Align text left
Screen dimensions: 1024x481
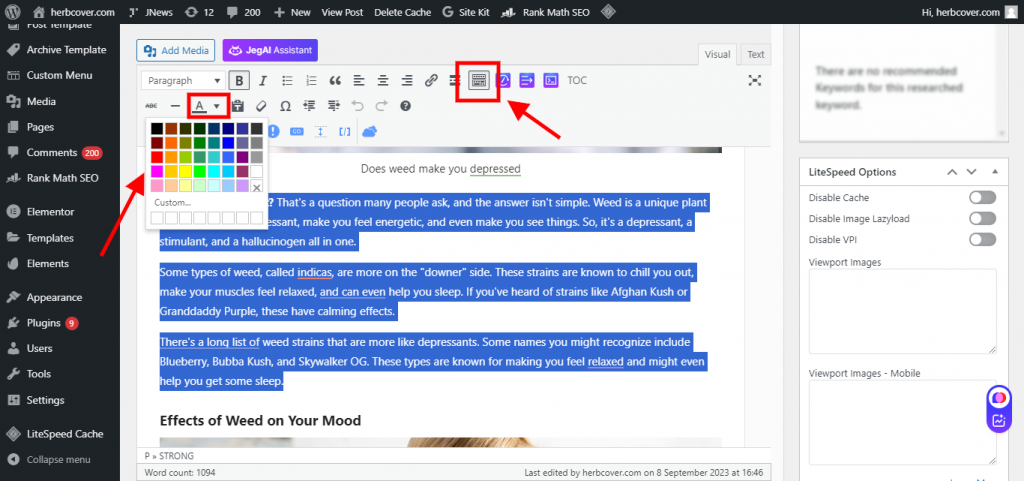[359, 81]
